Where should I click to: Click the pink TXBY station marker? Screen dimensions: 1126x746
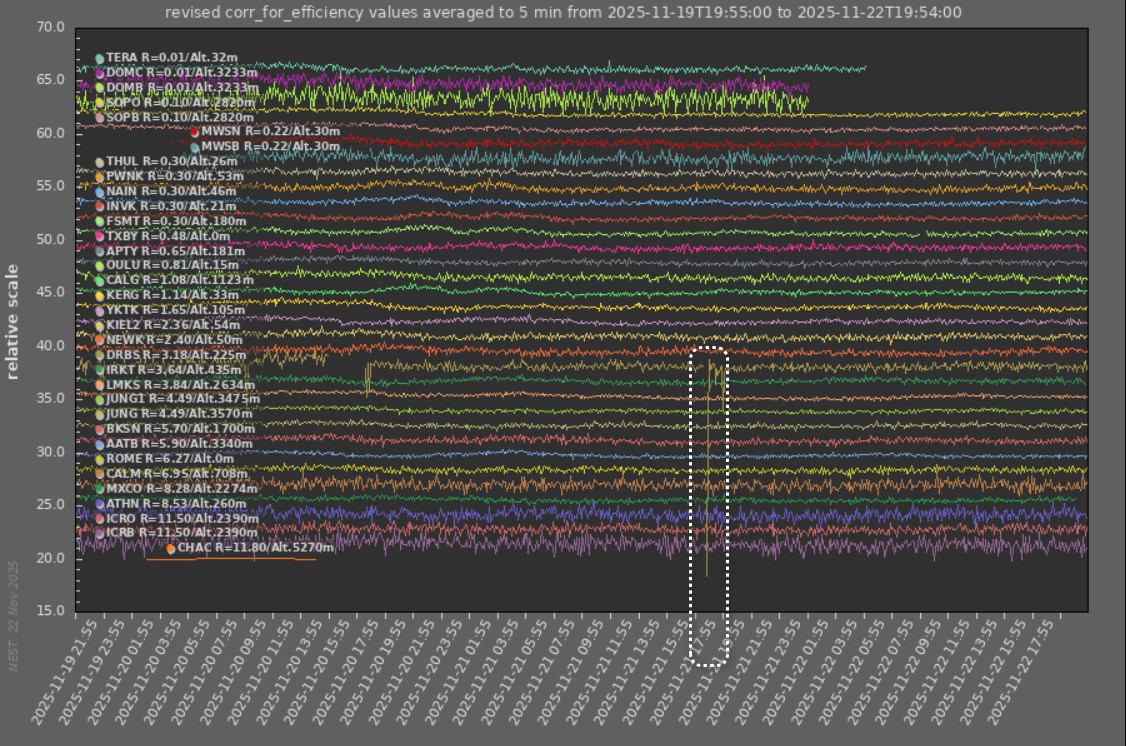[x=99, y=236]
